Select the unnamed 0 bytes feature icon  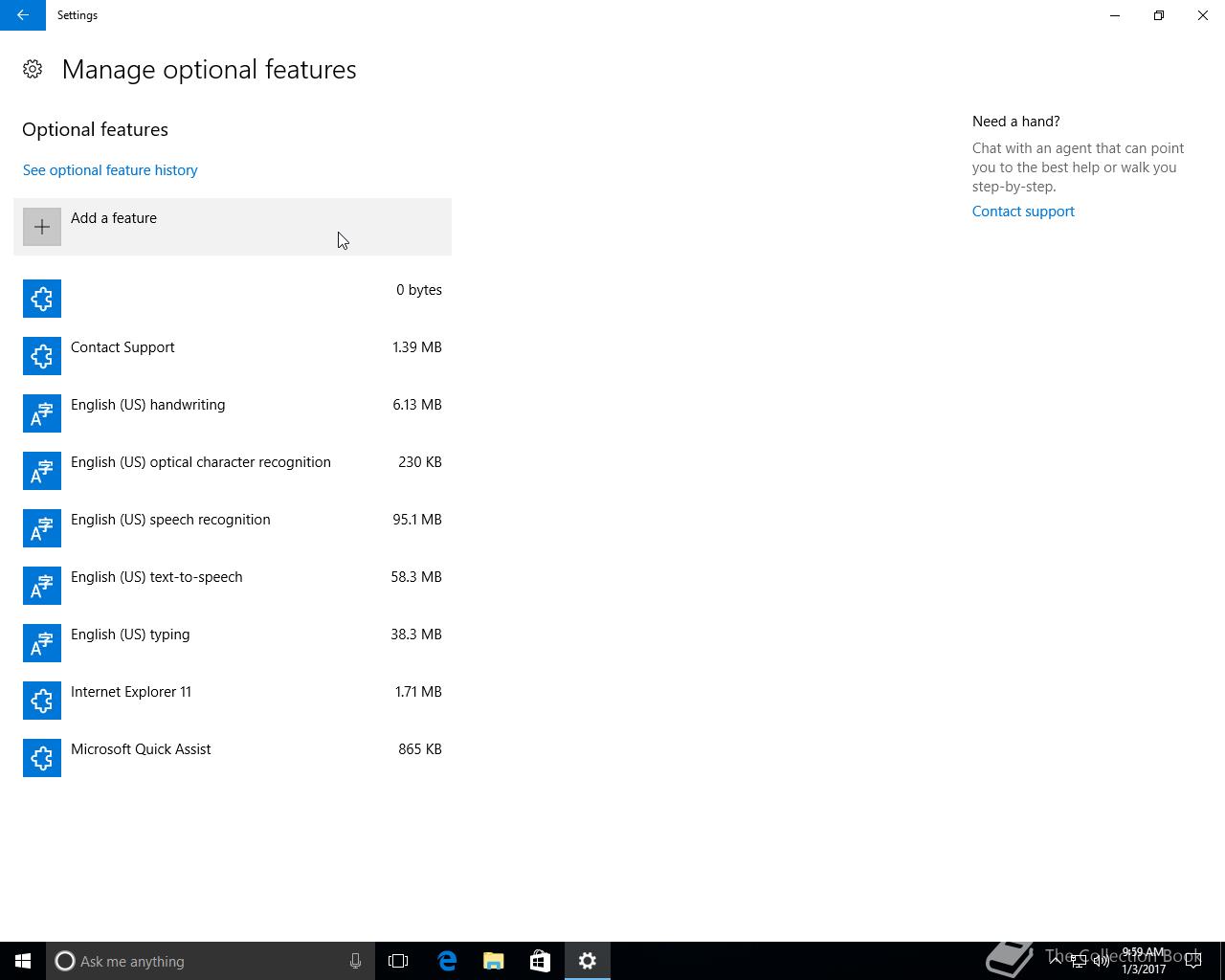tap(42, 299)
